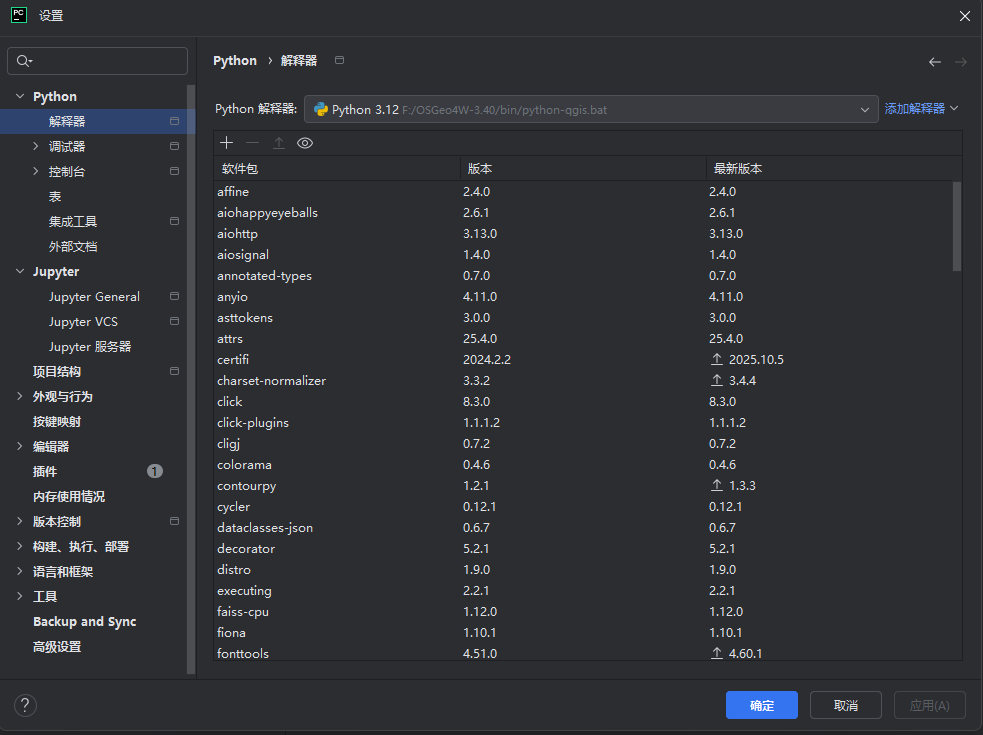Viewport: 983px width, 735px height.
Task: Toggle the eye icon showing early releases
Action: point(305,143)
